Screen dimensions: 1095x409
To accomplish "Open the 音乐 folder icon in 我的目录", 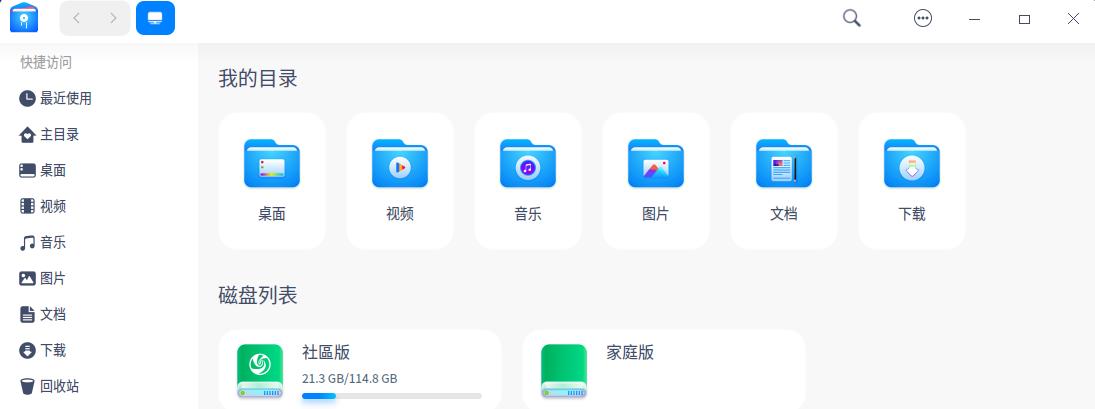I will tap(528, 164).
